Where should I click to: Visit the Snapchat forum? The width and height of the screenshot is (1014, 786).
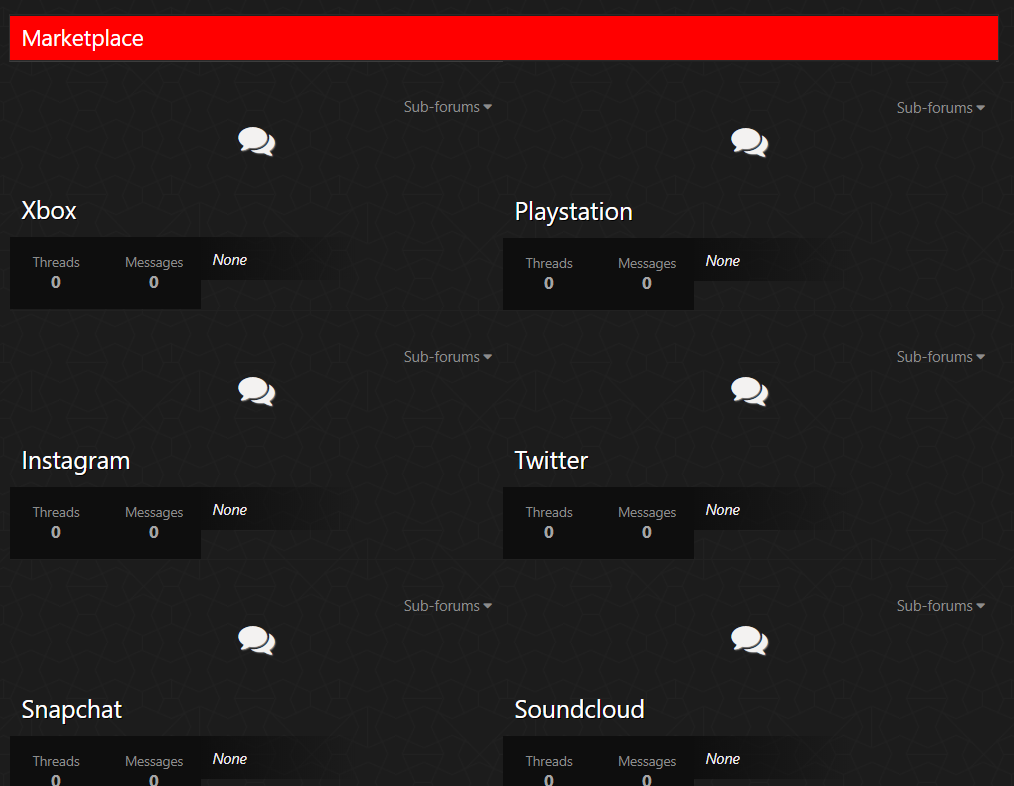pos(72,710)
